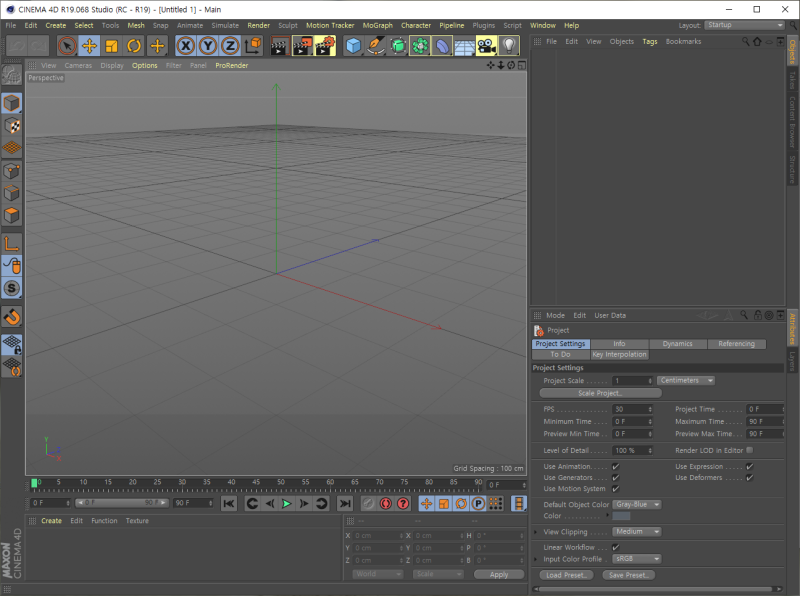The image size is (800, 596).
Task: Add a Camera object
Action: tap(487, 46)
